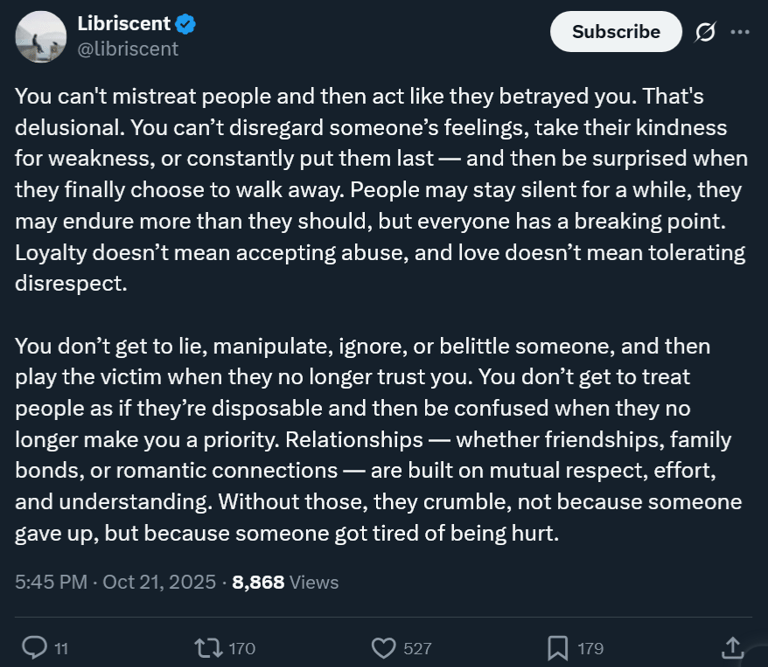
Task: Repost using the arrows repost icon
Action: coord(210,648)
